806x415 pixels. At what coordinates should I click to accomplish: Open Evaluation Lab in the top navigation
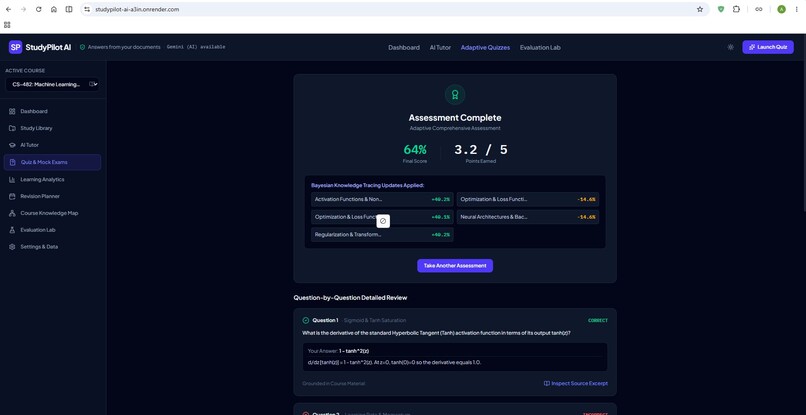pyautogui.click(x=540, y=47)
